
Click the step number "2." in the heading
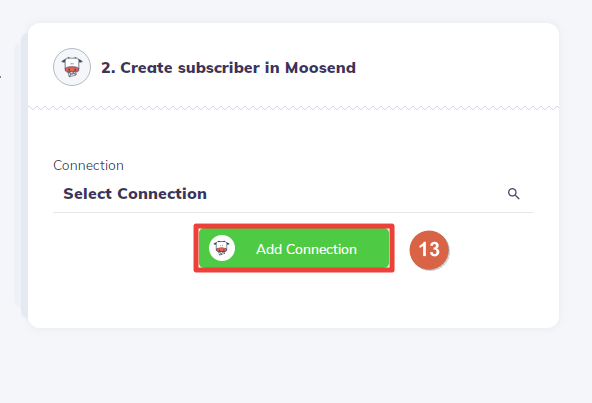point(108,68)
